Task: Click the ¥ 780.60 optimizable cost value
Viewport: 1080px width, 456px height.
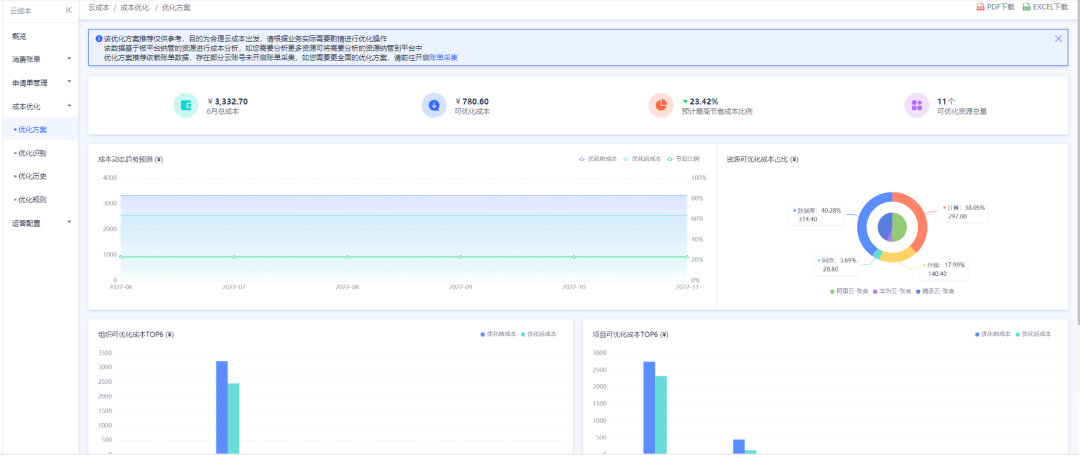Action: point(472,101)
